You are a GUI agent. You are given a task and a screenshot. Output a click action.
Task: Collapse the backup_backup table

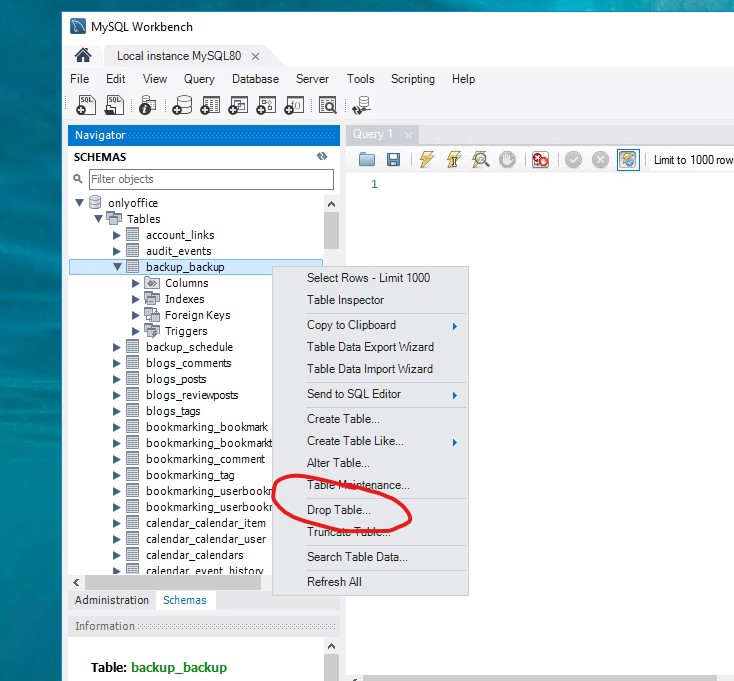pos(117,267)
